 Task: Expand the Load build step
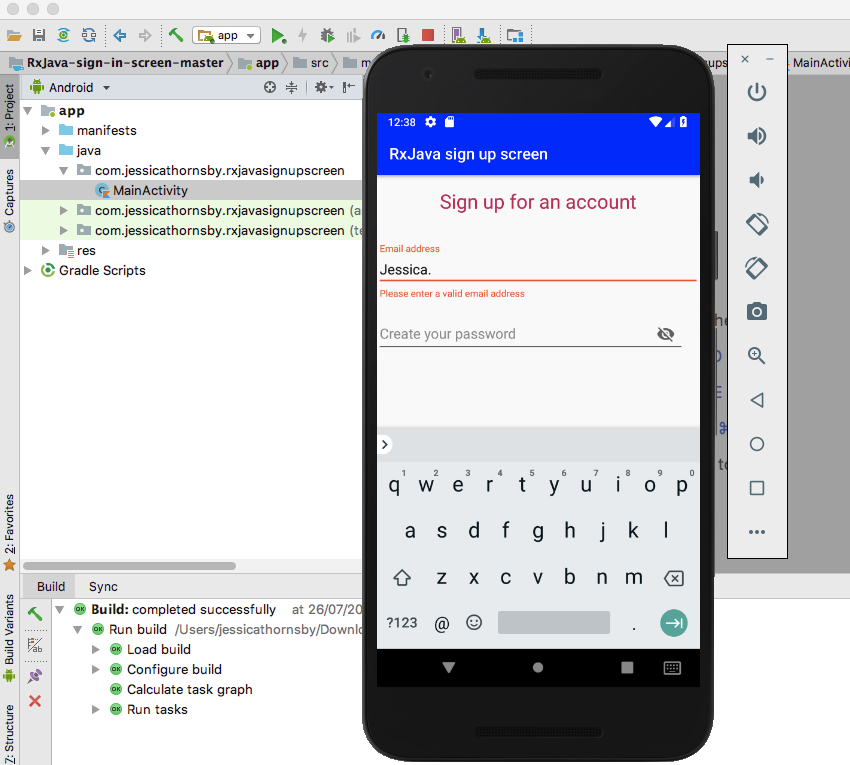96,650
